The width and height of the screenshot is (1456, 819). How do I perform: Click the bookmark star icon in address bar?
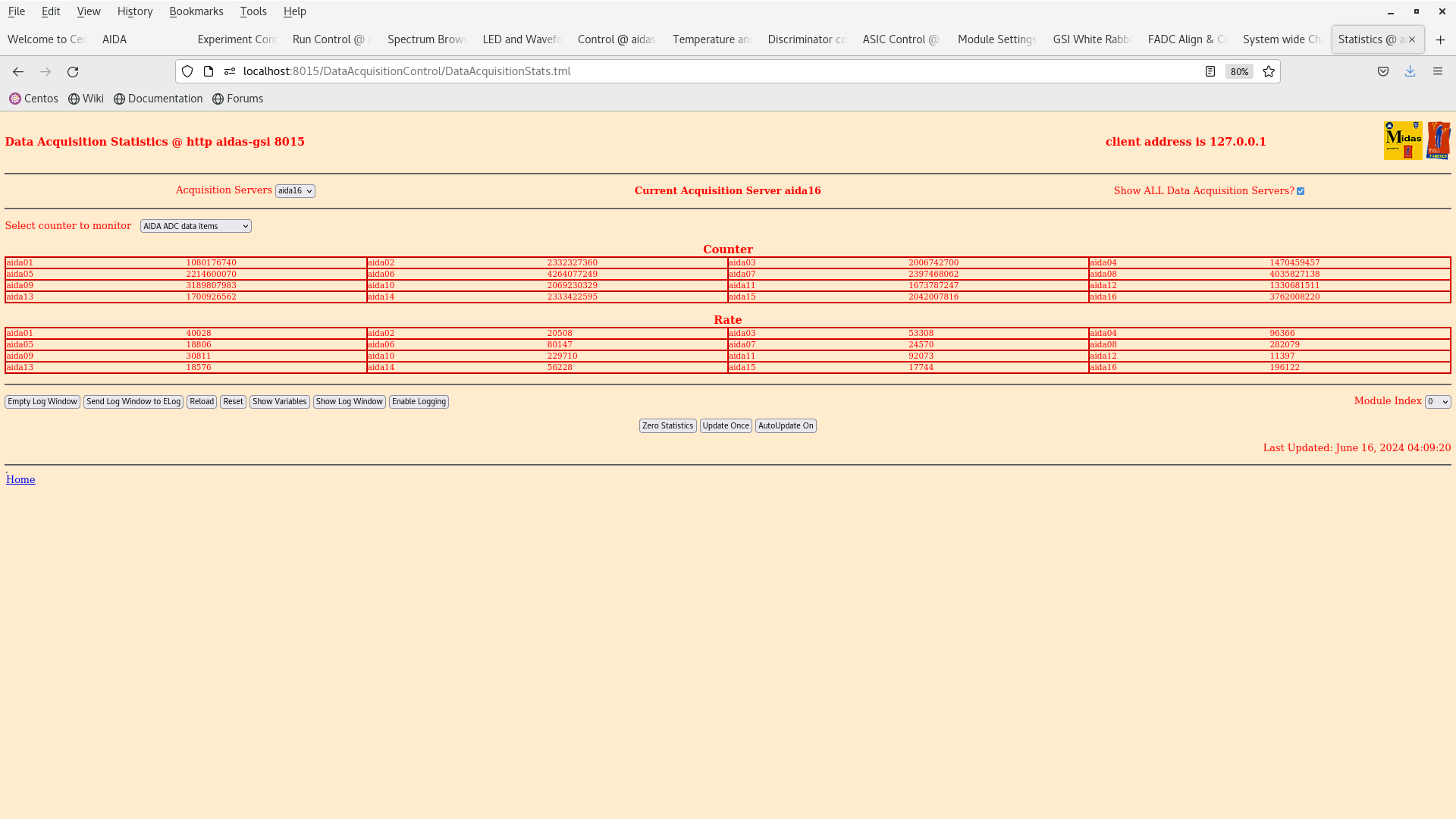pyautogui.click(x=1269, y=71)
